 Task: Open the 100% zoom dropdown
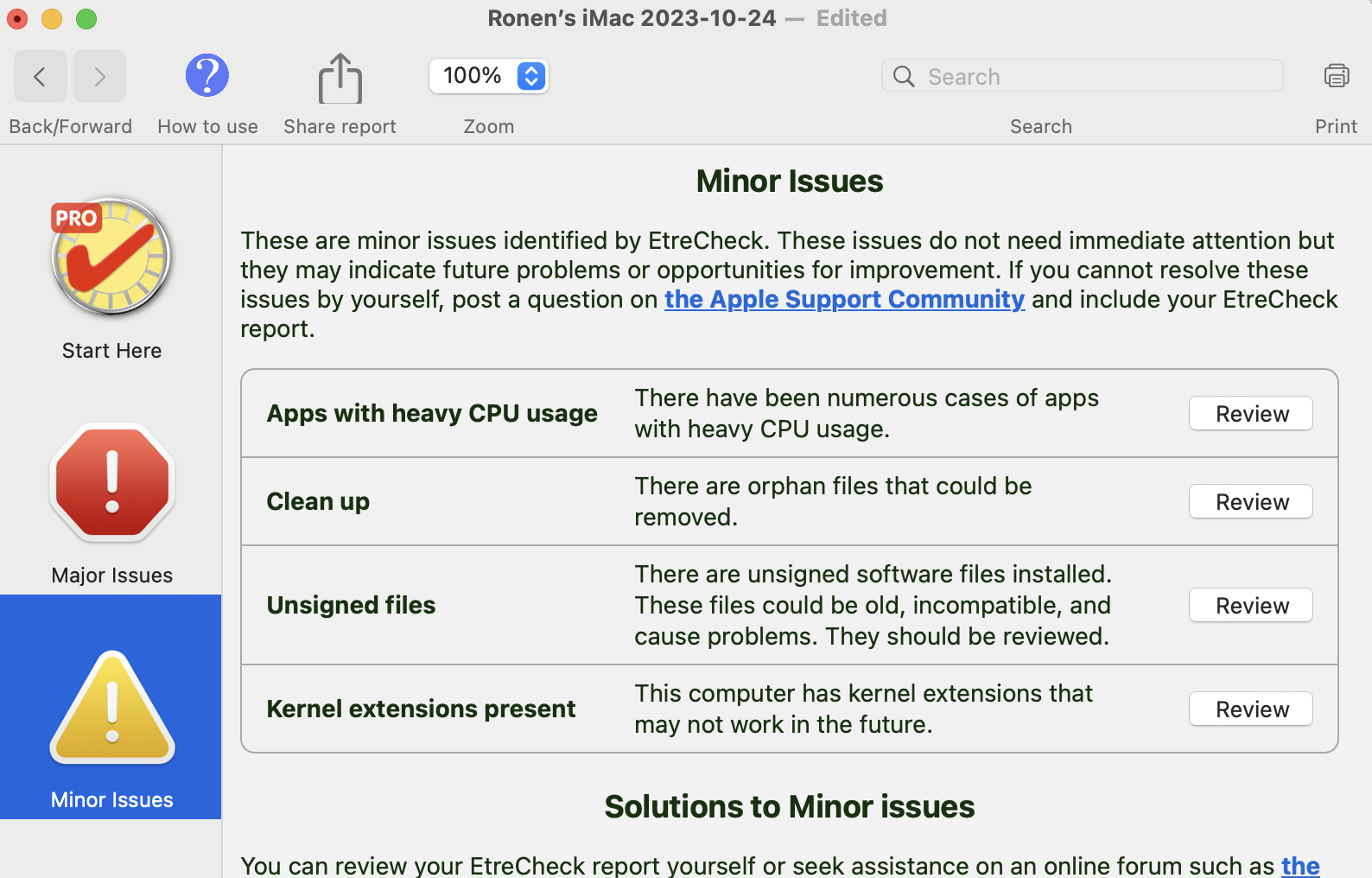[x=489, y=76]
